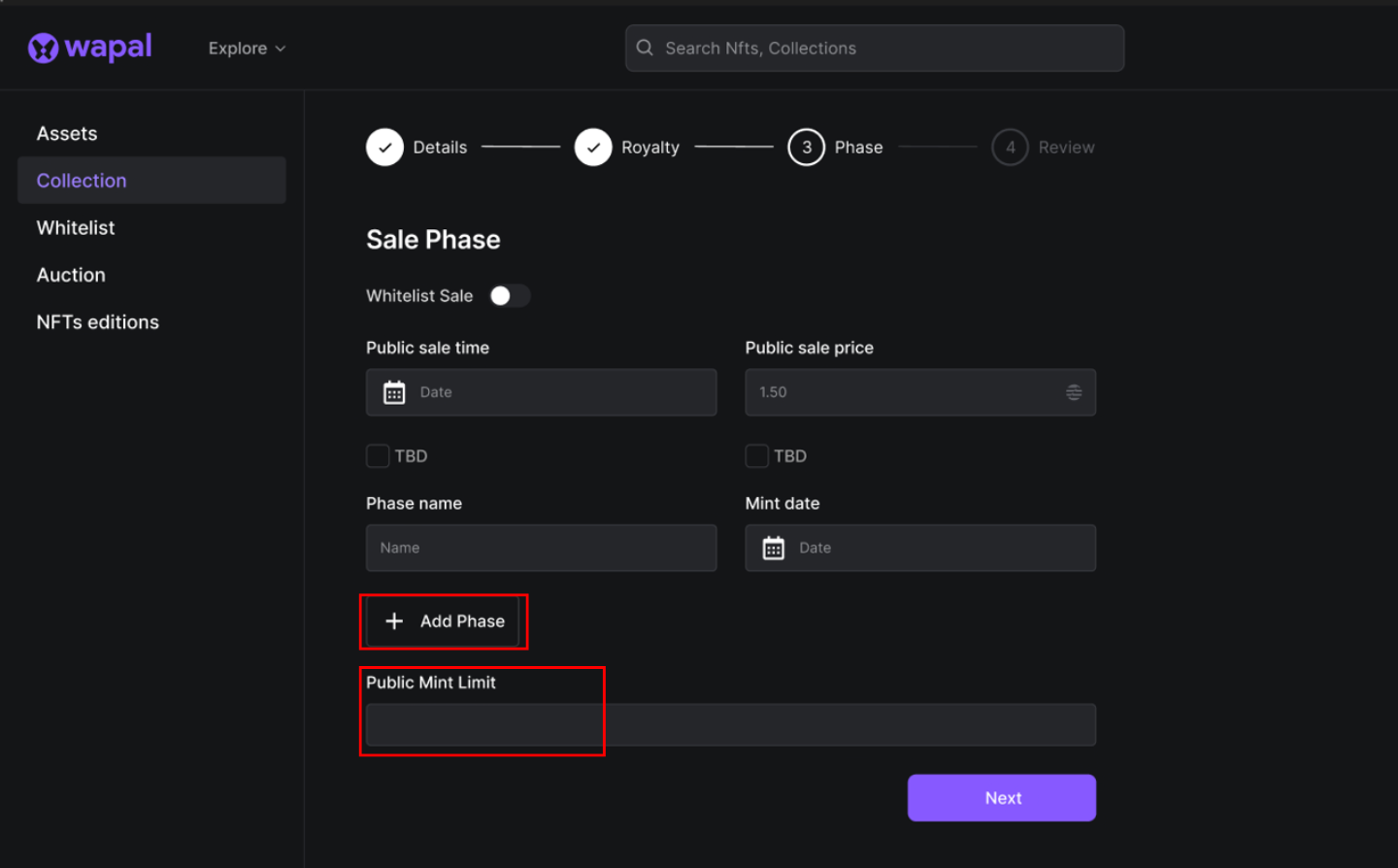Go to Auction in the sidebar
This screenshot has width=1398, height=868.
click(71, 275)
